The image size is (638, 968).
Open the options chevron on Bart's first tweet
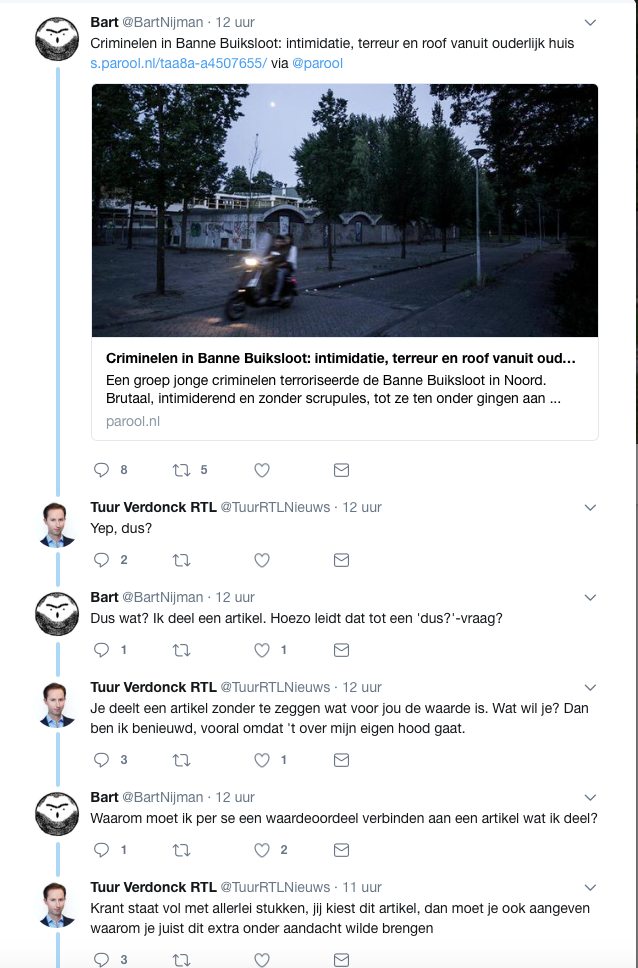click(590, 22)
